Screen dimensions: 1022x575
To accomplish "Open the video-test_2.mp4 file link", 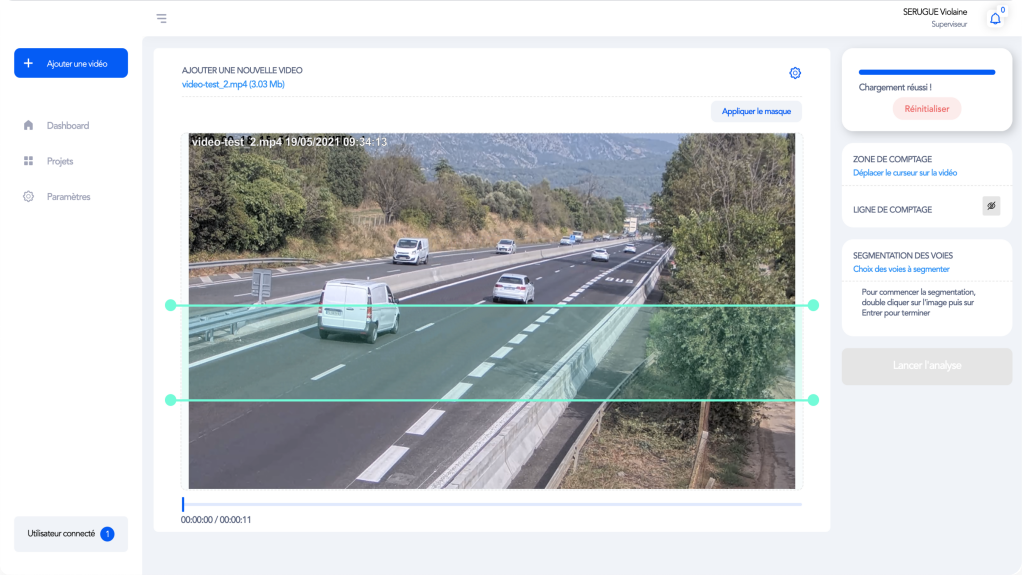I will coord(233,84).
